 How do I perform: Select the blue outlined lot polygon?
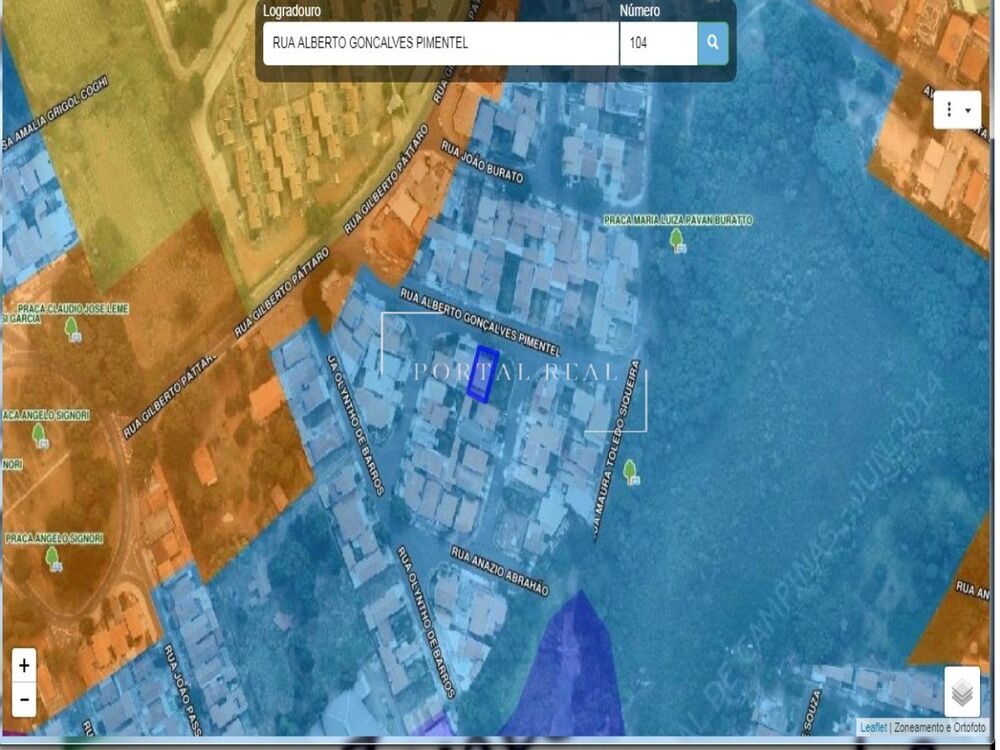pyautogui.click(x=483, y=374)
